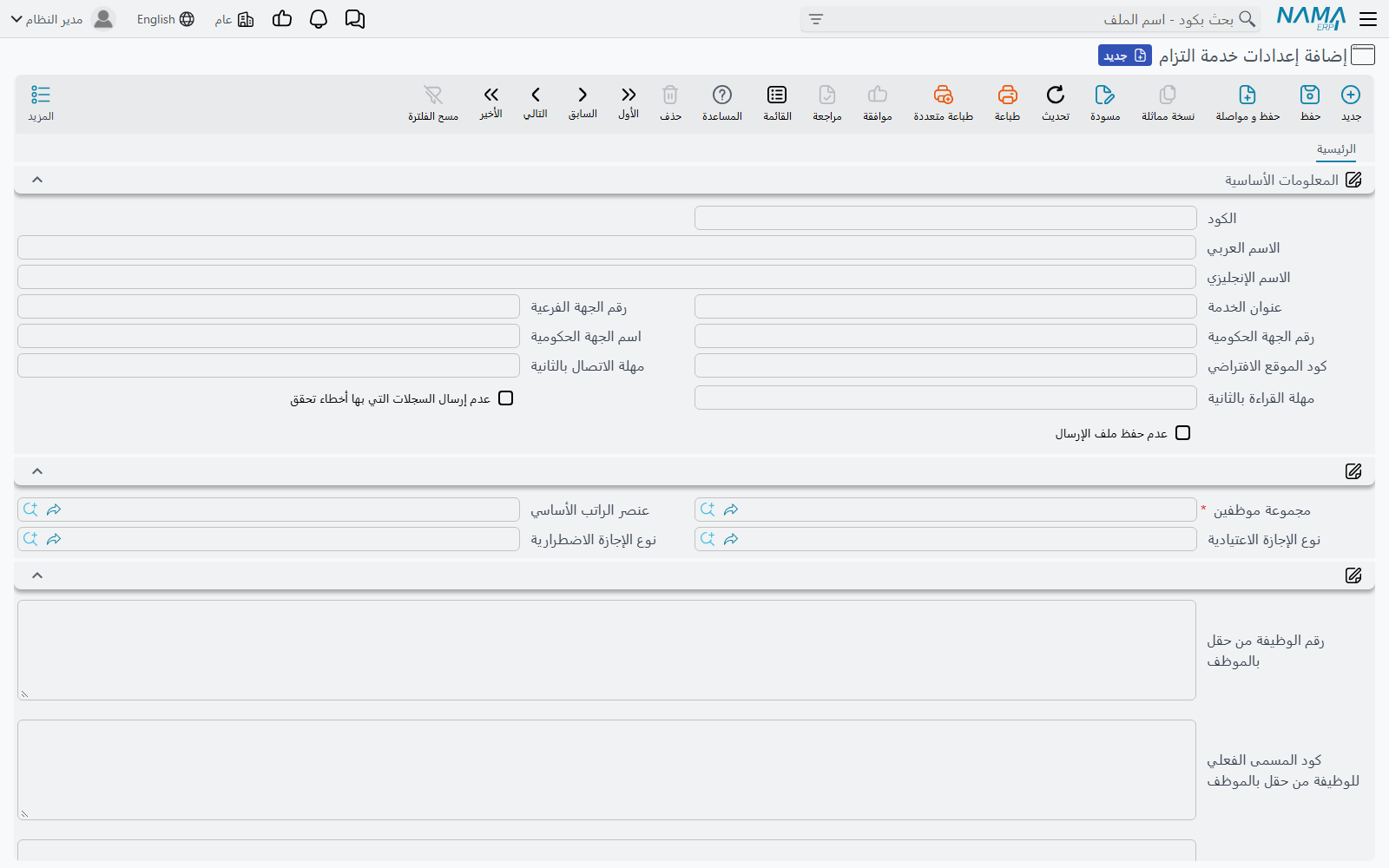The image size is (1389, 868).
Task: Open the chat messages icon
Action: (x=355, y=19)
